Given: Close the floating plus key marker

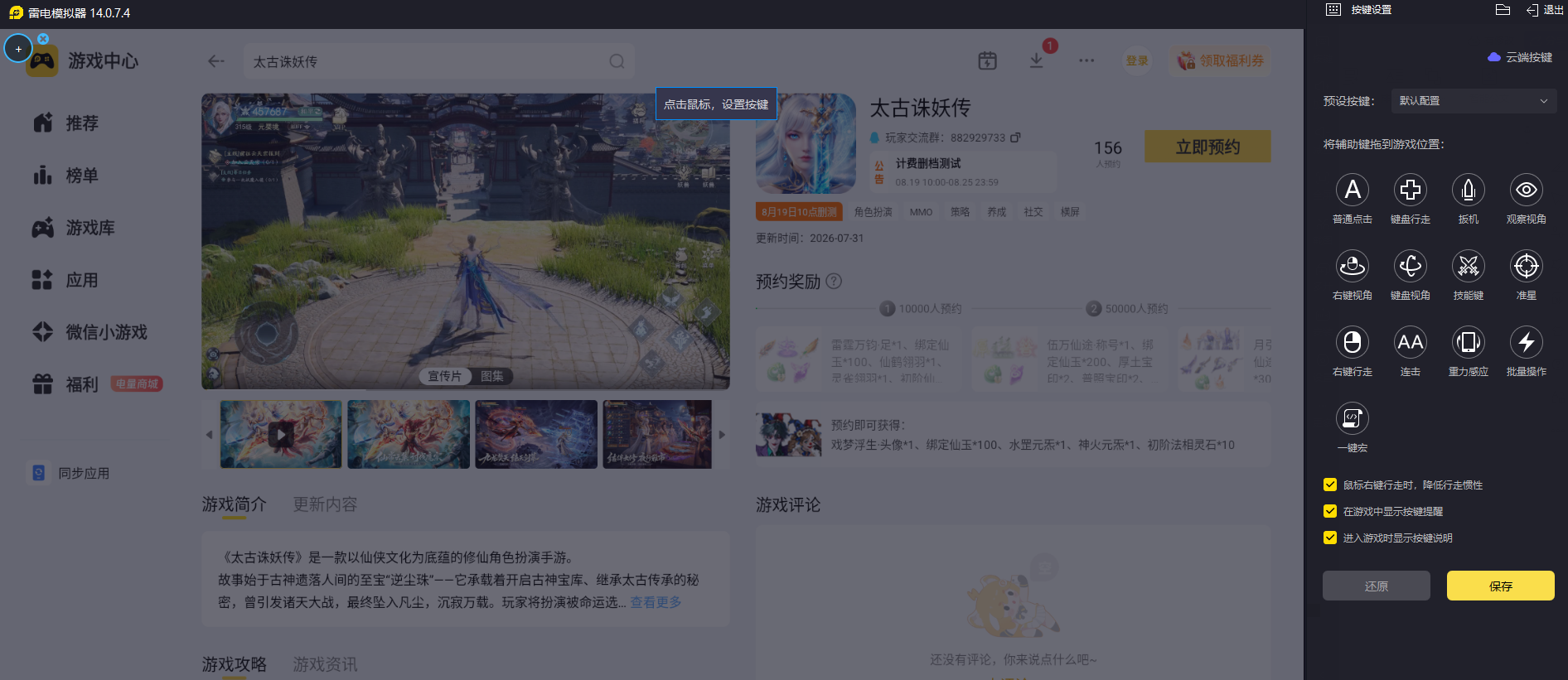Looking at the screenshot, I should pos(43,39).
